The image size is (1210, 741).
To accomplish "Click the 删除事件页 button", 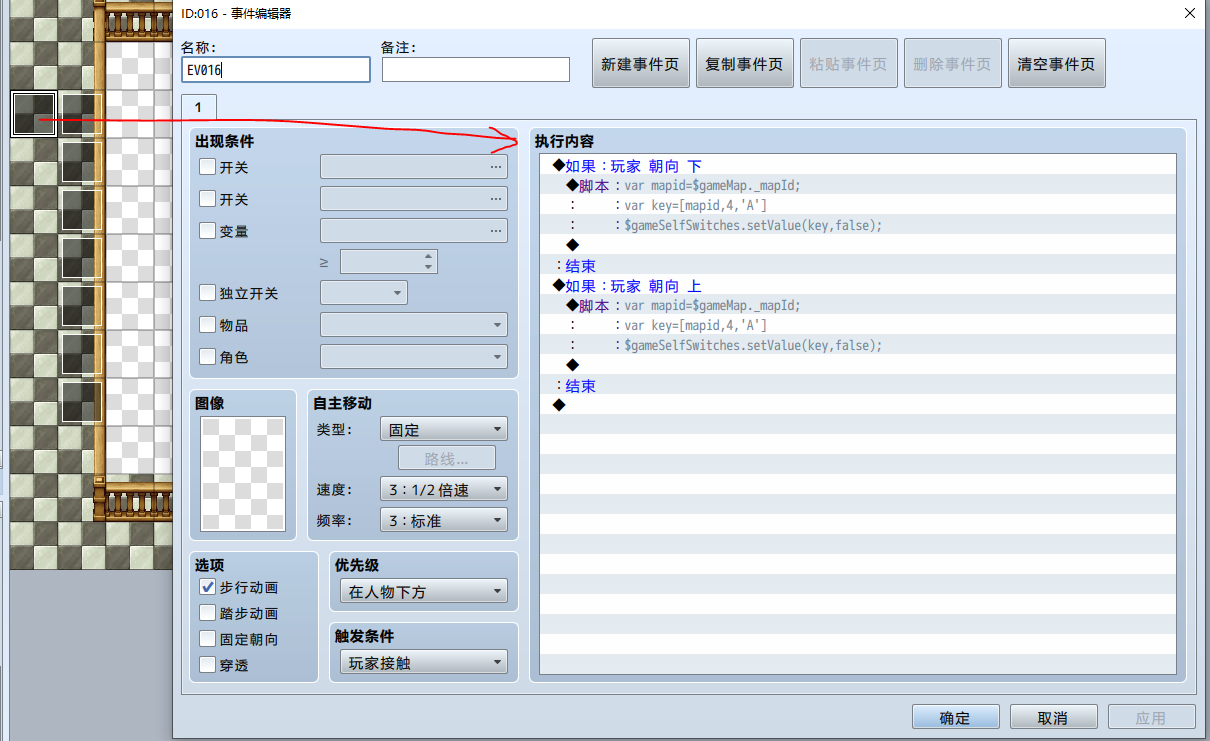I will coord(953,64).
